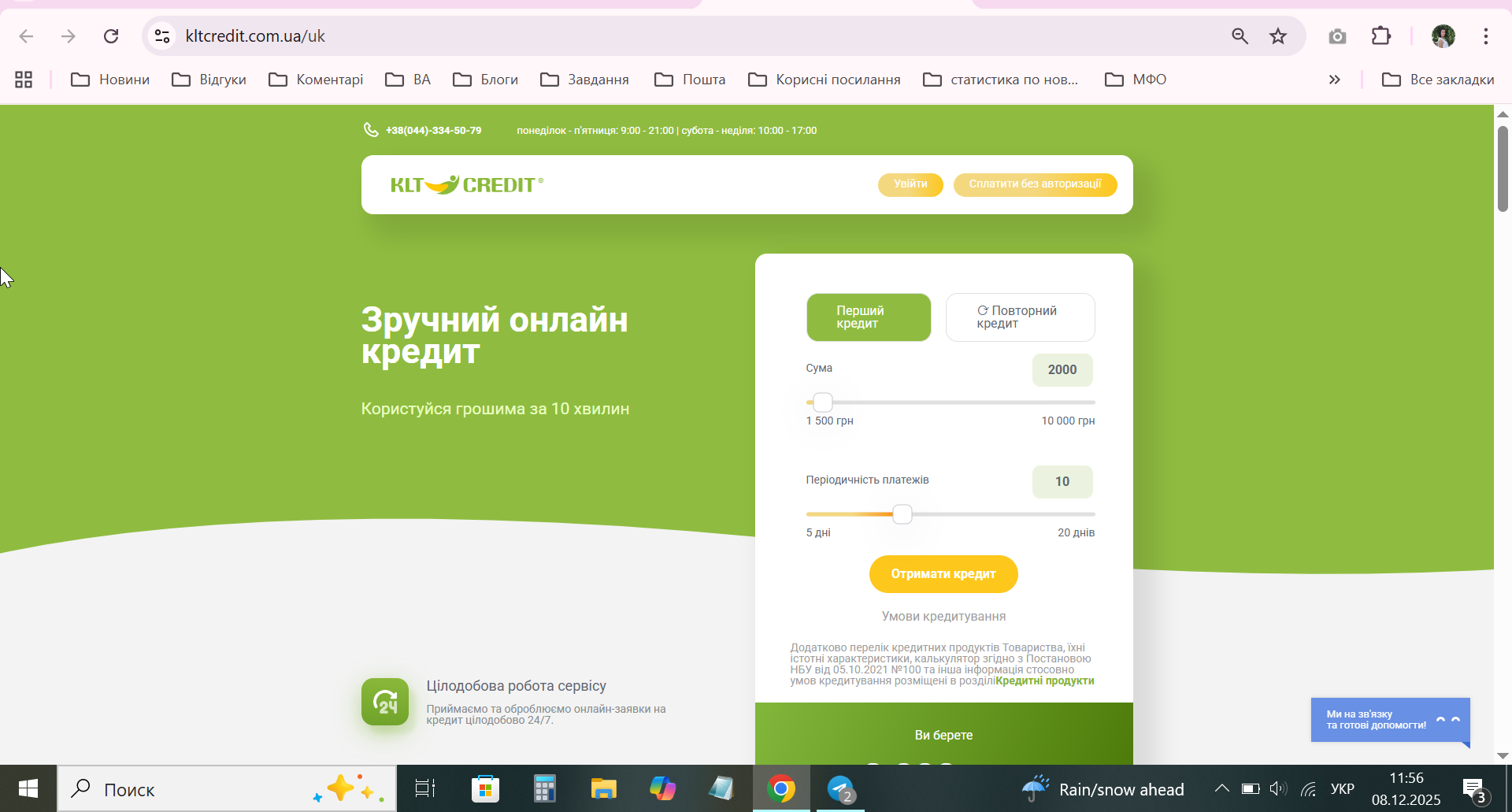Open the статистика по нов... bookmark folder

[x=1001, y=80]
